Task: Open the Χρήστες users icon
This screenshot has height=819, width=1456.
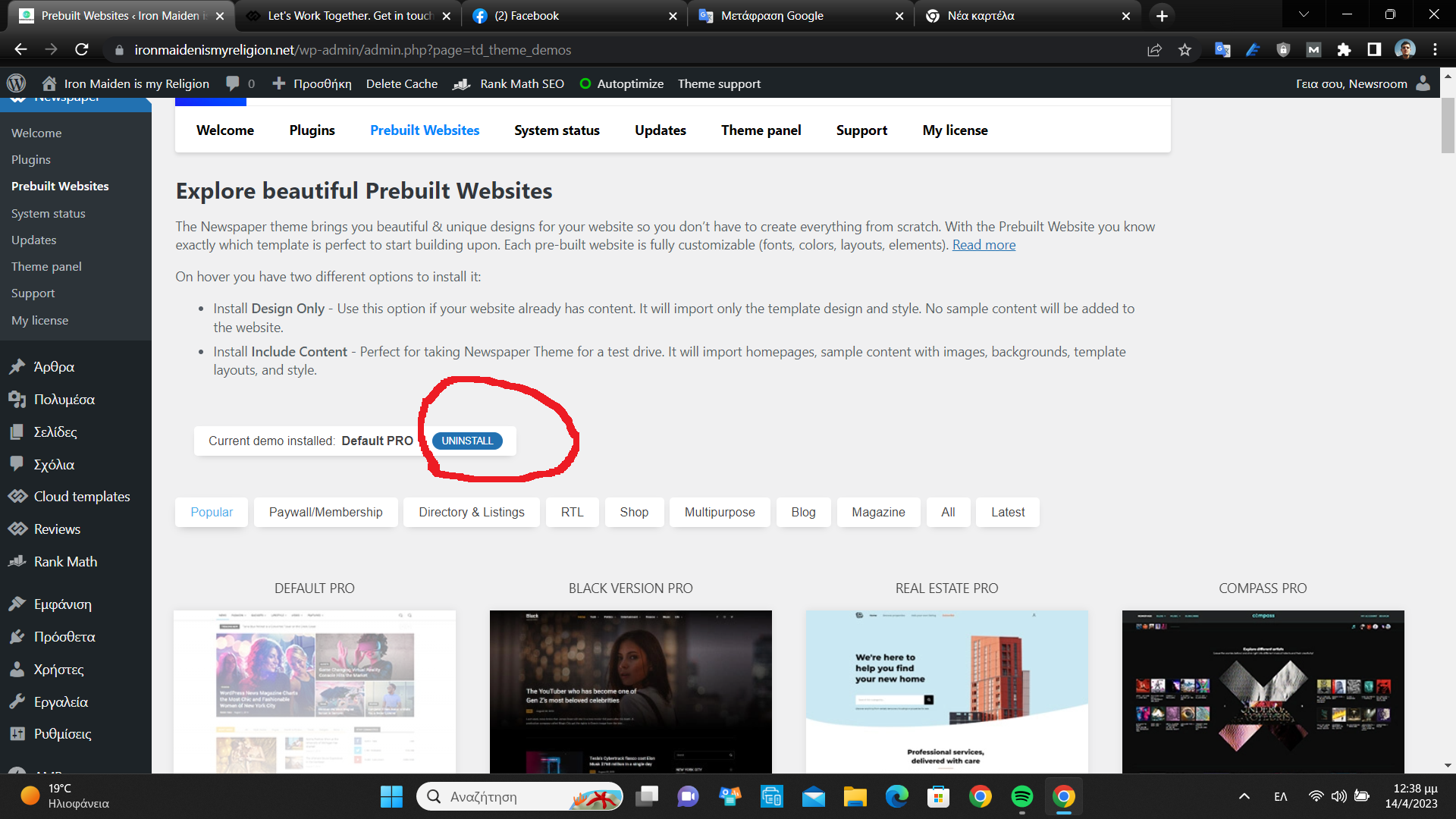Action: 17,670
